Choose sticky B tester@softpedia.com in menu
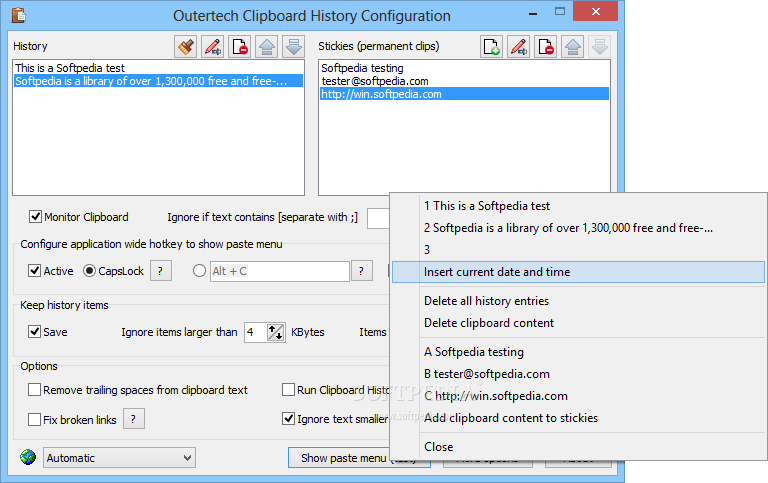The height and width of the screenshot is (483, 768). [578, 374]
